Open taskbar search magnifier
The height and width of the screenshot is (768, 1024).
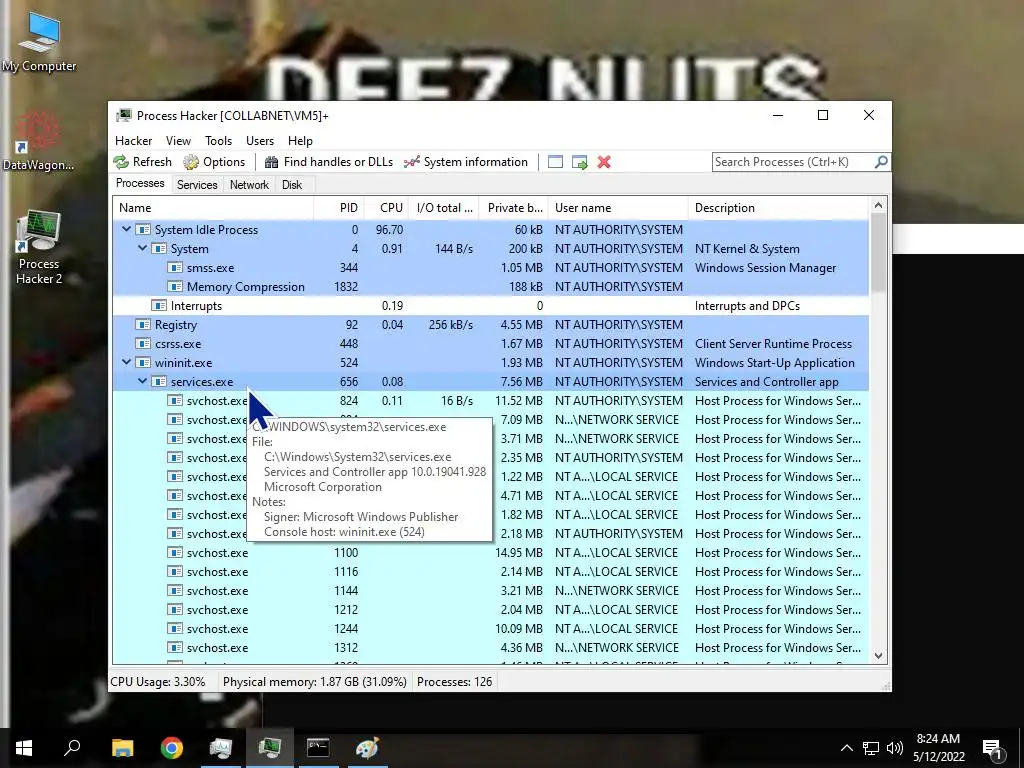pyautogui.click(x=72, y=748)
